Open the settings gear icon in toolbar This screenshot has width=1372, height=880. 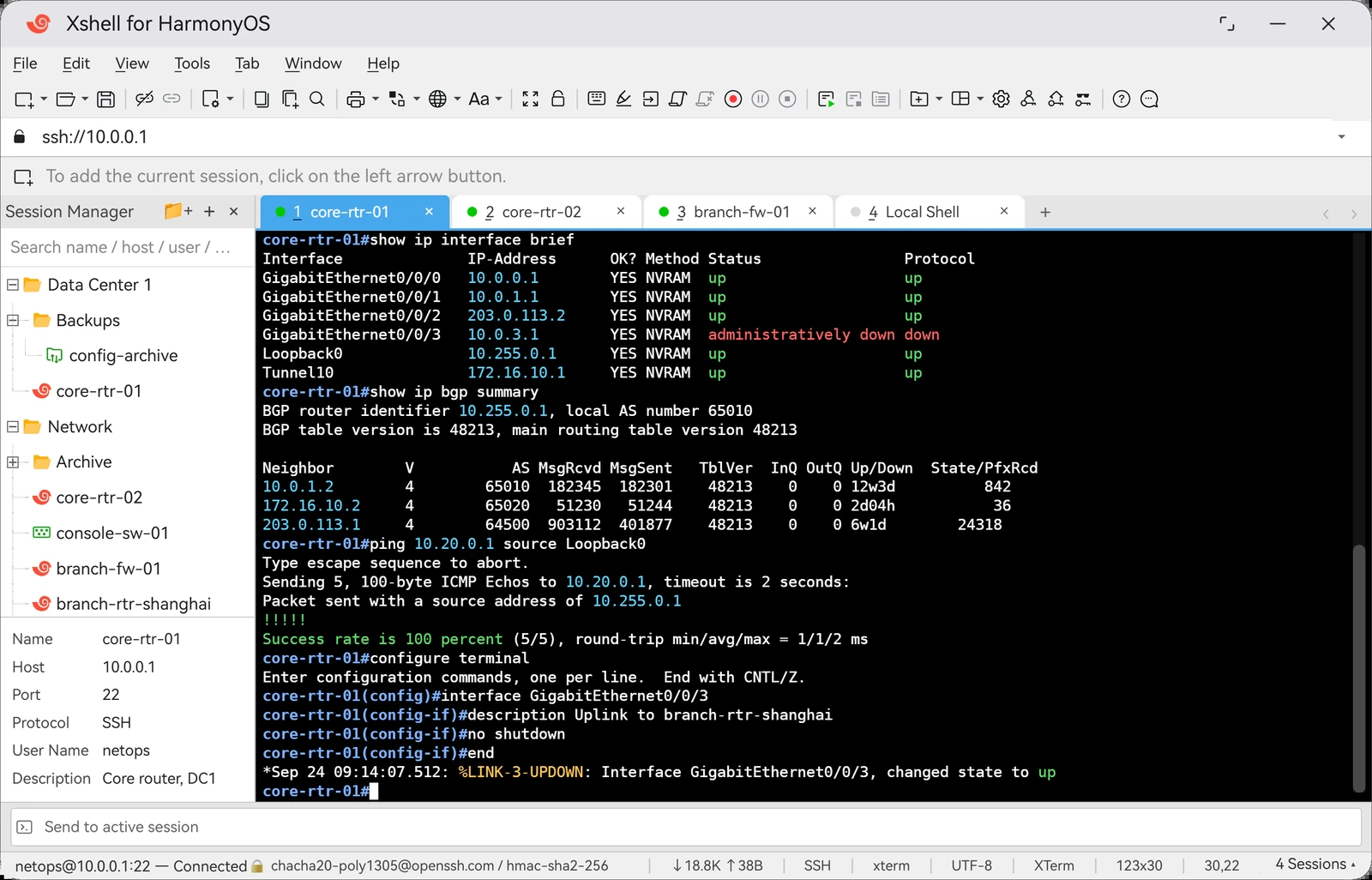pyautogui.click(x=1001, y=99)
